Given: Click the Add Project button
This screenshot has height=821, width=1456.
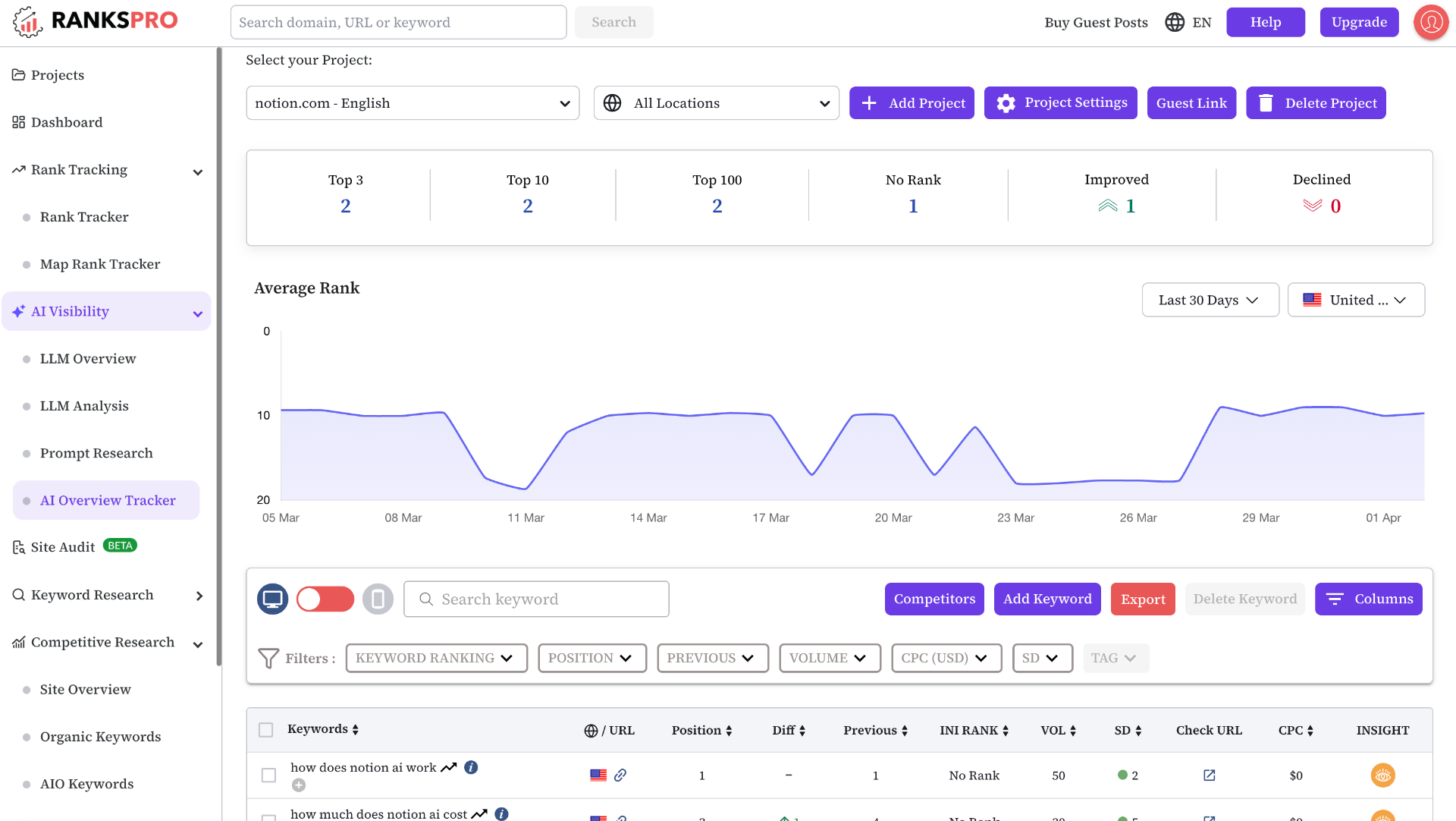Looking at the screenshot, I should coord(912,102).
